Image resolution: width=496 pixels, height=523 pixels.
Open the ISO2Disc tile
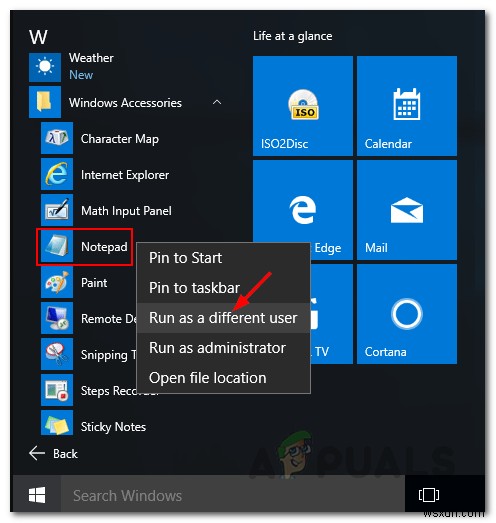pos(303,106)
